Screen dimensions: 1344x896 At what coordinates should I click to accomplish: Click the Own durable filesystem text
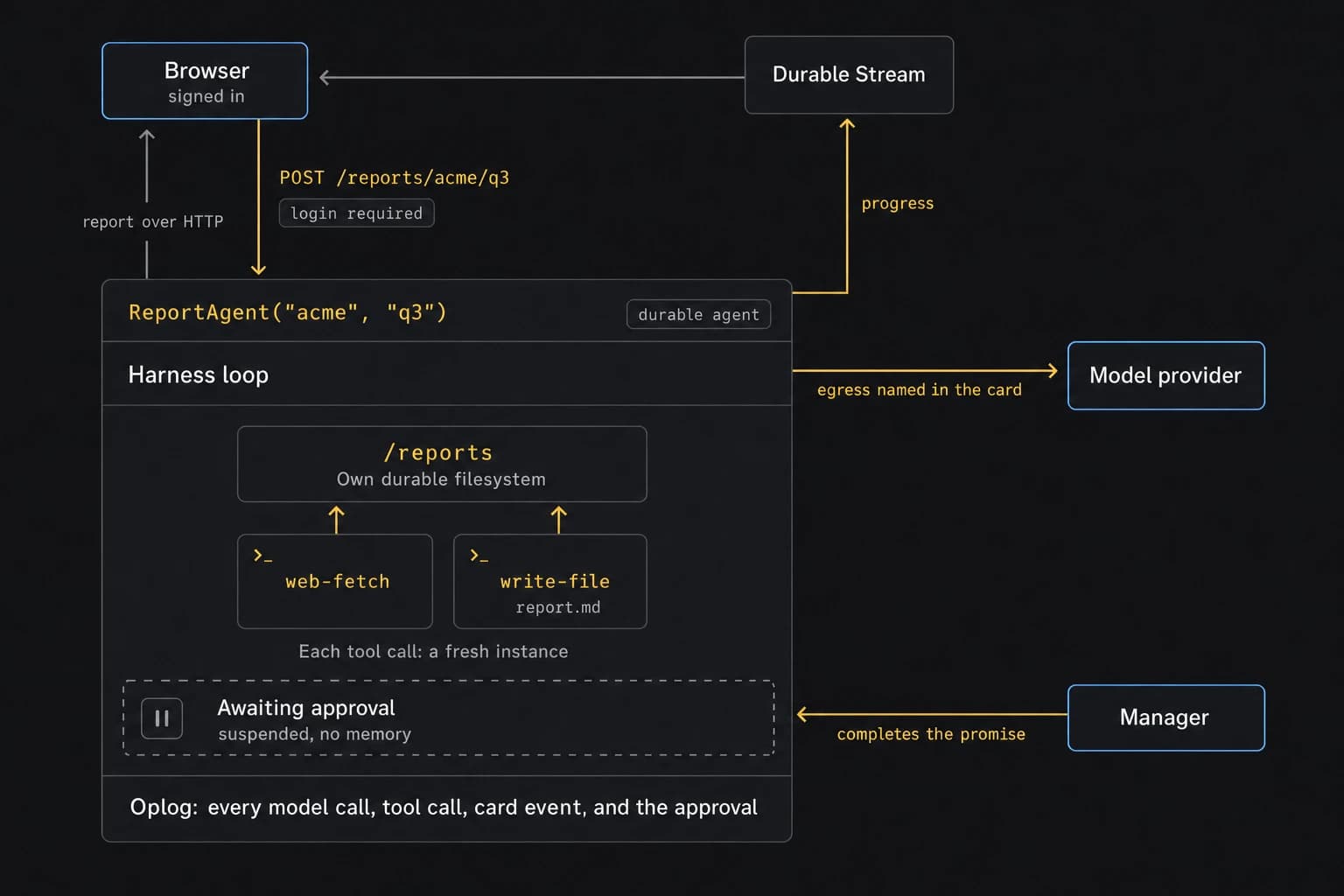pos(441,479)
